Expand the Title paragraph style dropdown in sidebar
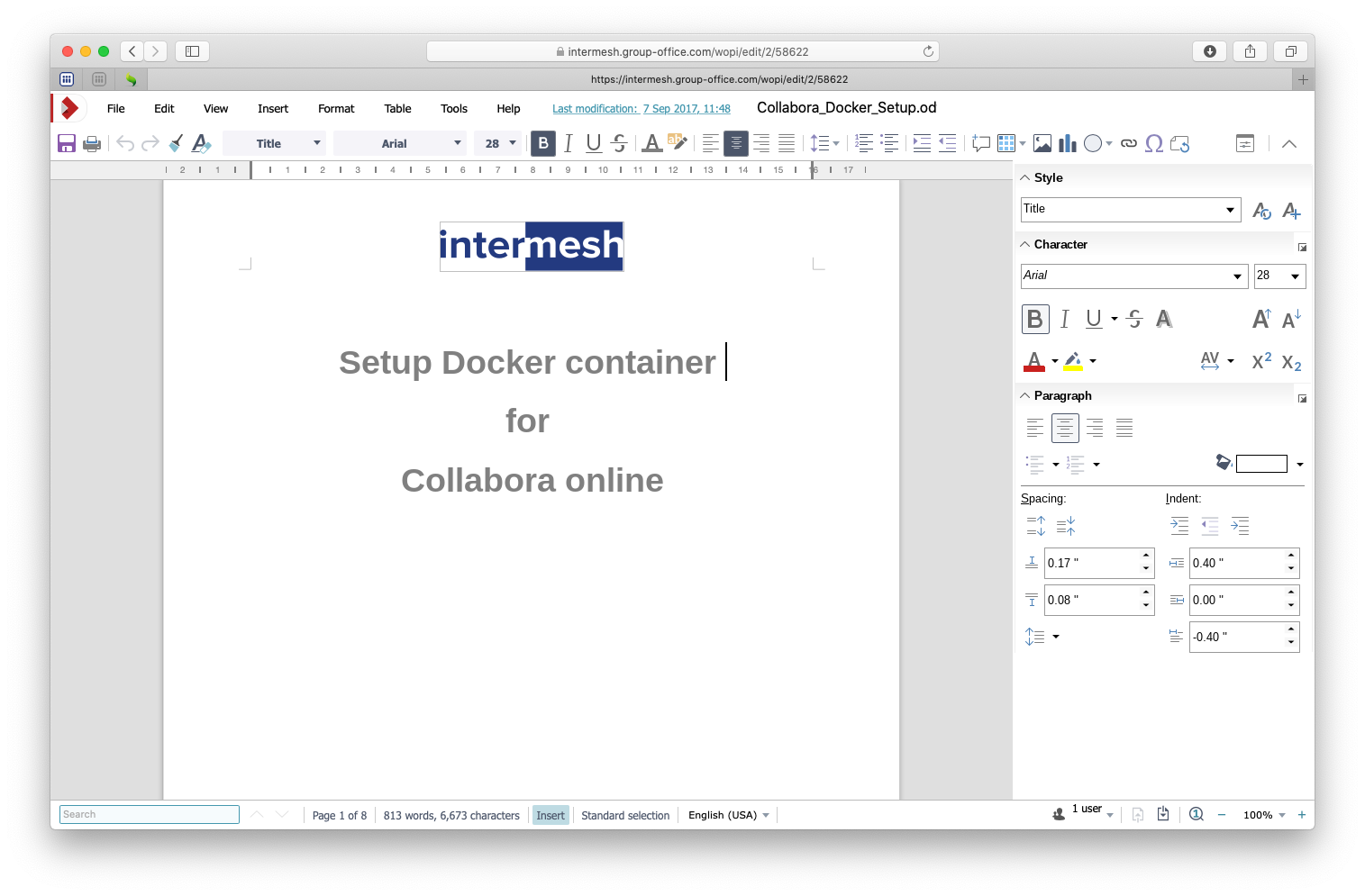 (1230, 210)
